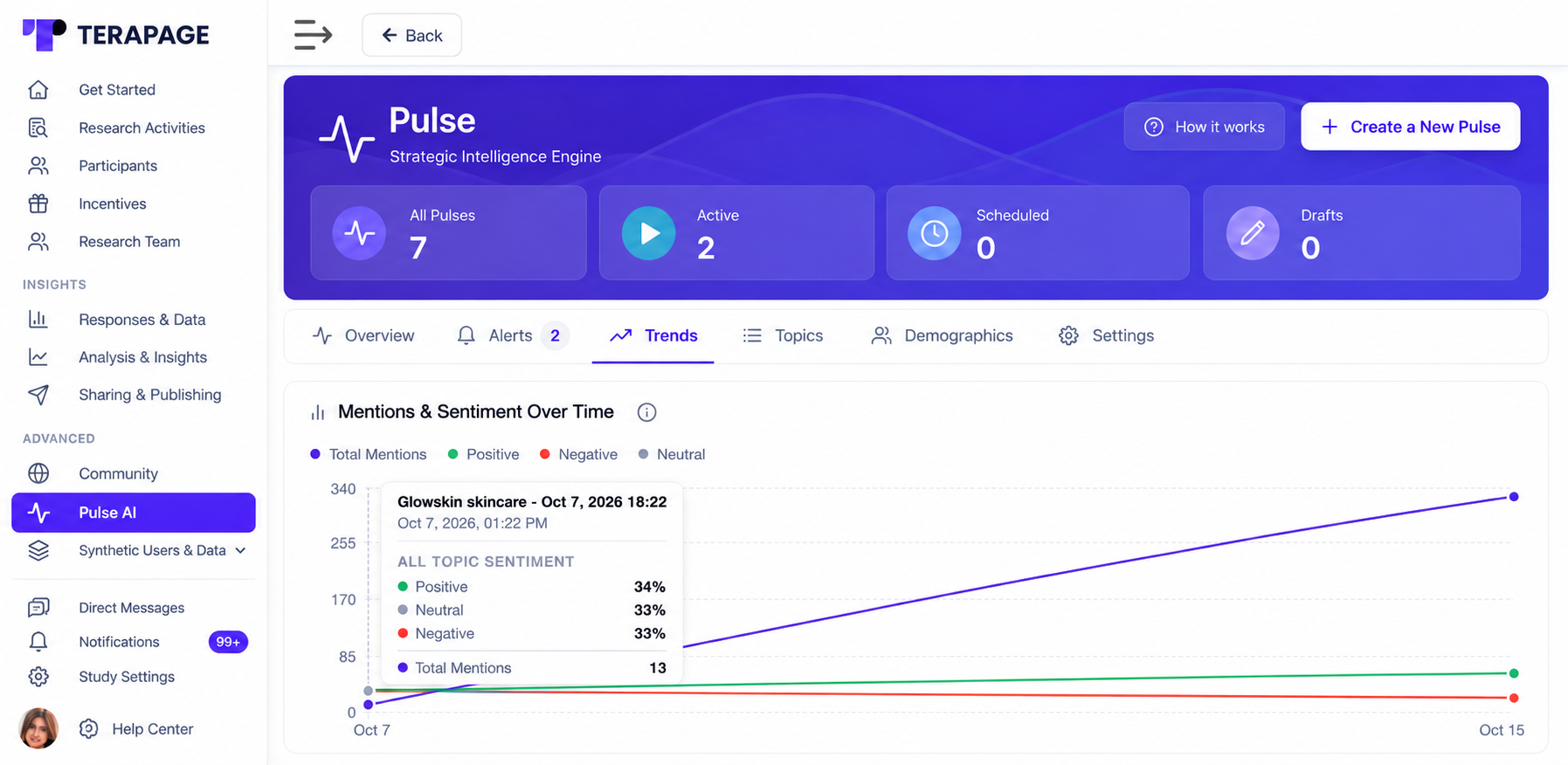Click the Sharing & Publishing paper plane icon
The image size is (1568, 765).
(38, 395)
